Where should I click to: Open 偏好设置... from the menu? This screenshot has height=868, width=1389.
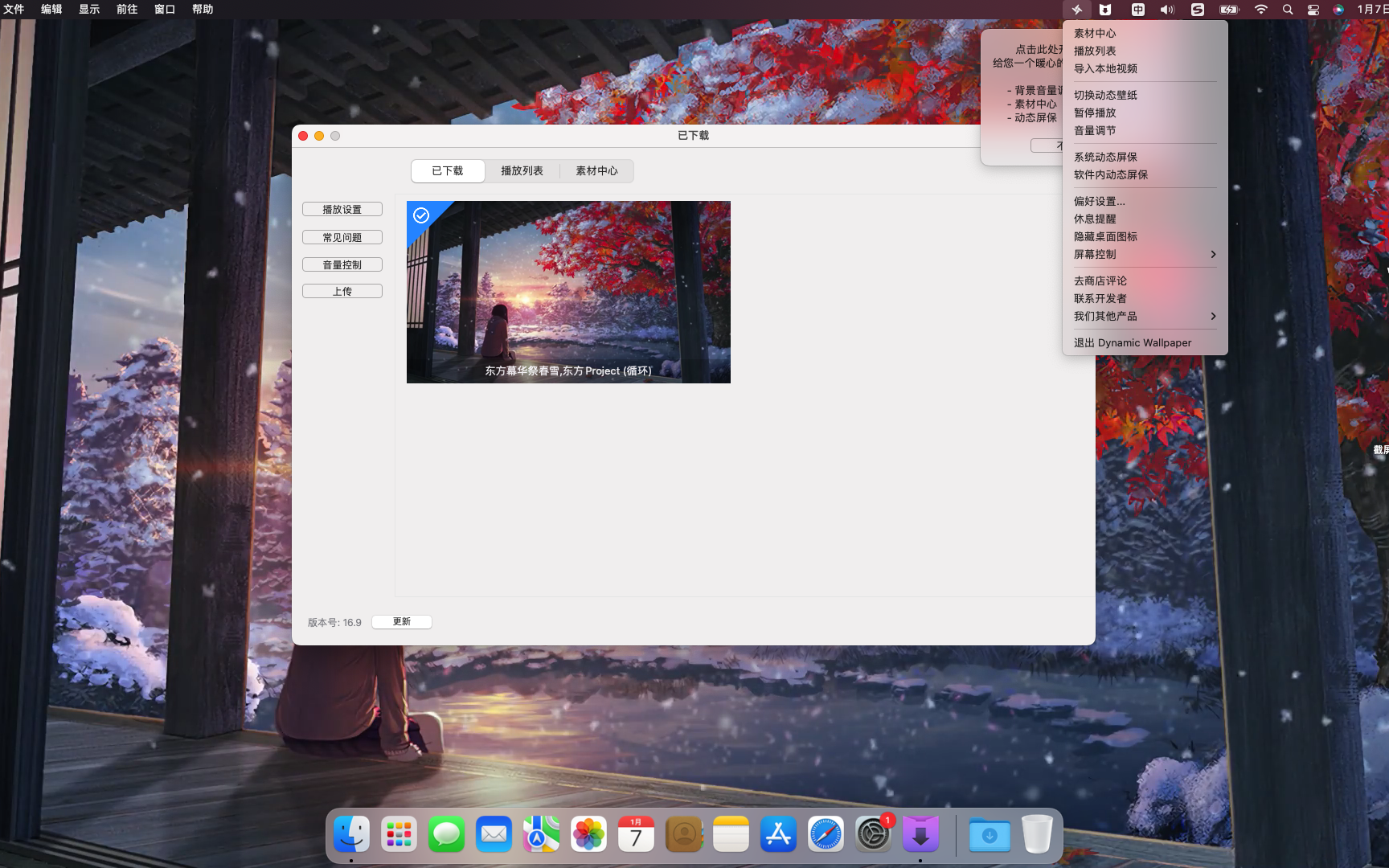(x=1145, y=201)
